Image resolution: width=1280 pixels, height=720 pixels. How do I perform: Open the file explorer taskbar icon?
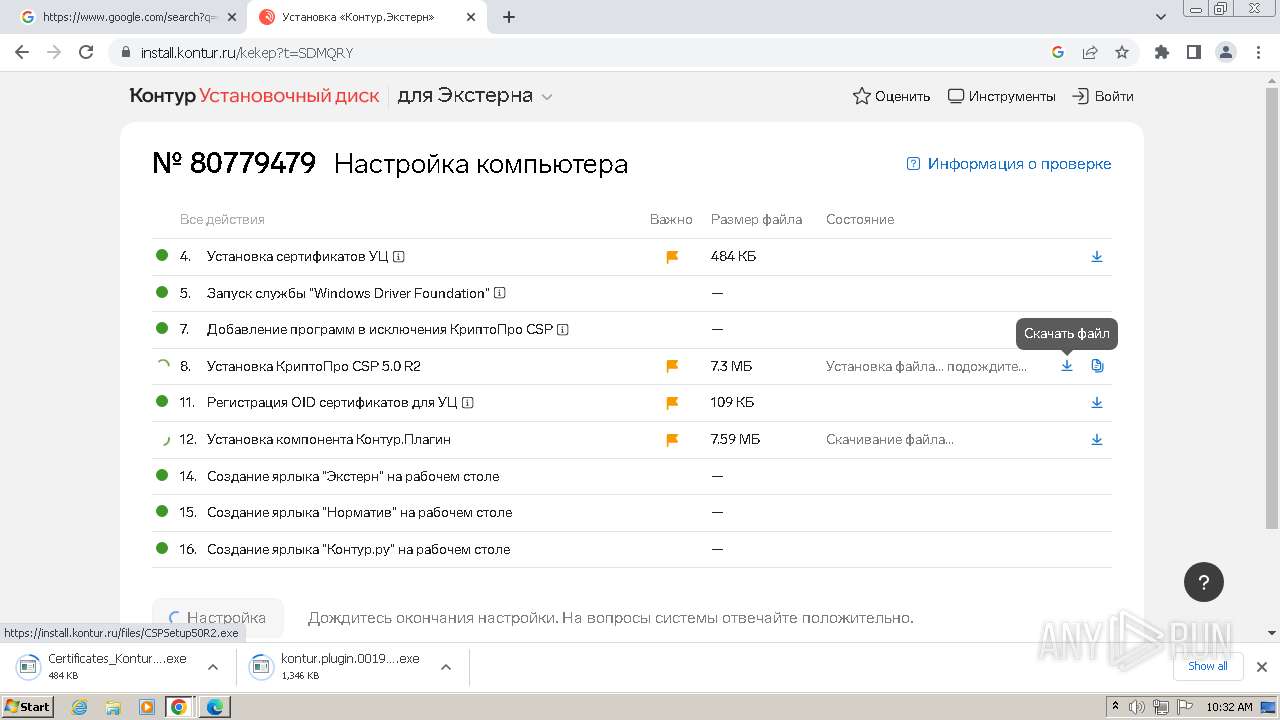click(113, 707)
